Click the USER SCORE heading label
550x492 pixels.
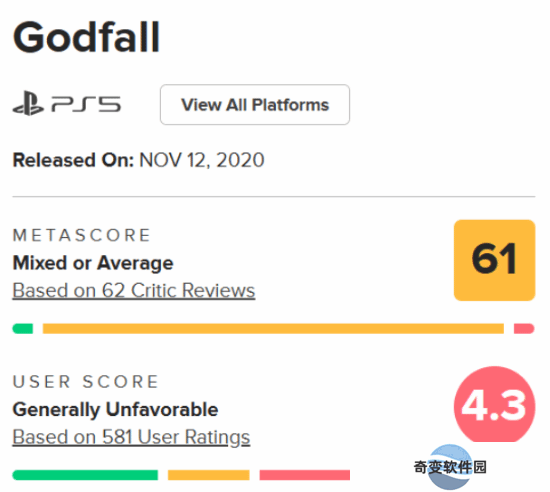(x=86, y=382)
